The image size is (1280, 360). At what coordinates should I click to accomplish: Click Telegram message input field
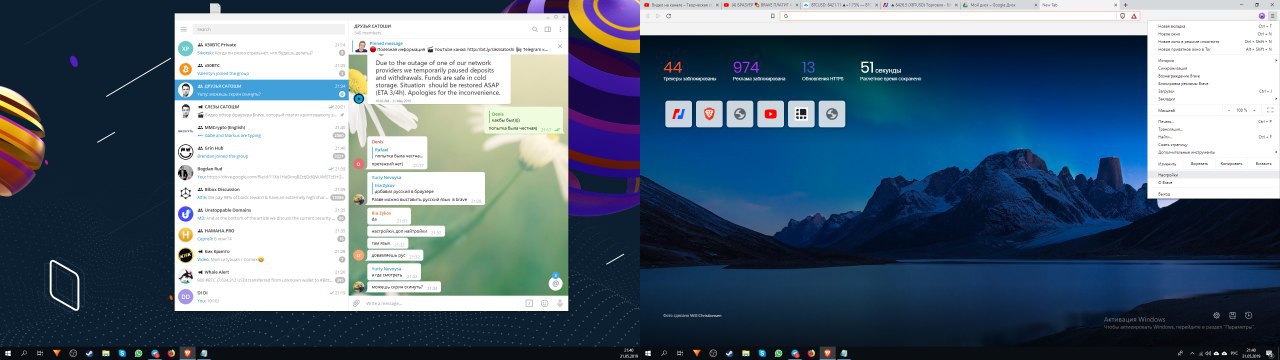coord(440,303)
